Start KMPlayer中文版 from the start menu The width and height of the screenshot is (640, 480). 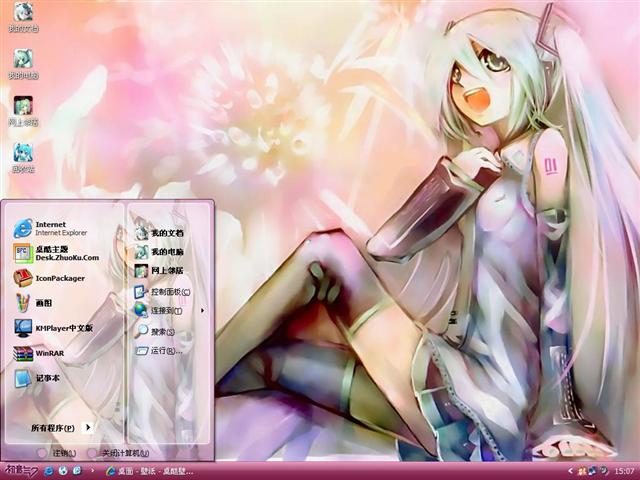tap(53, 328)
